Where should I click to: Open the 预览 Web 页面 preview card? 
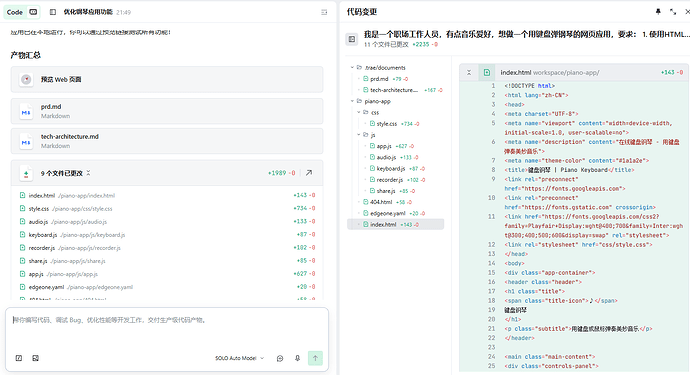point(167,79)
